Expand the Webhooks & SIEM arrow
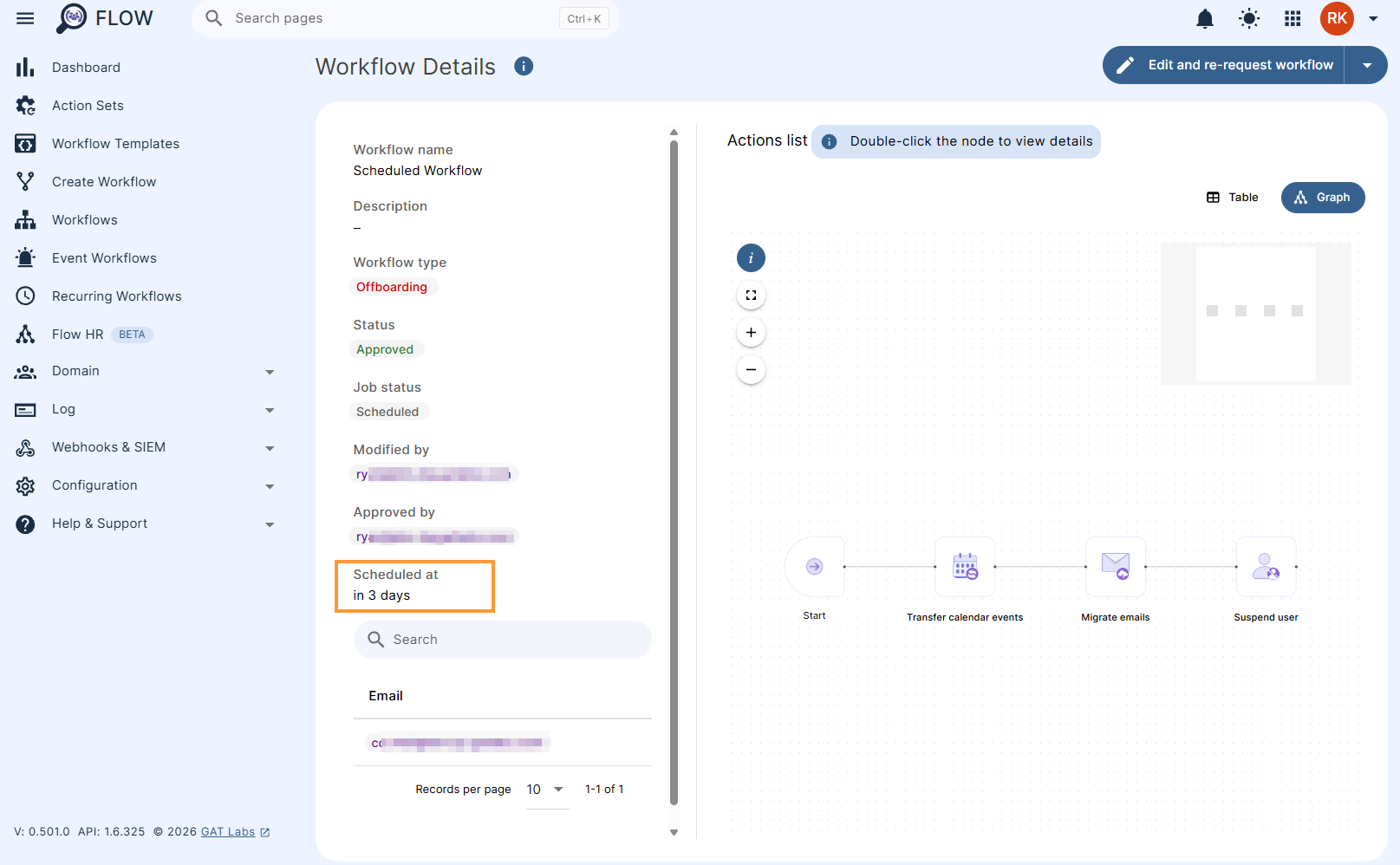The height and width of the screenshot is (865, 1400). pyautogui.click(x=270, y=448)
